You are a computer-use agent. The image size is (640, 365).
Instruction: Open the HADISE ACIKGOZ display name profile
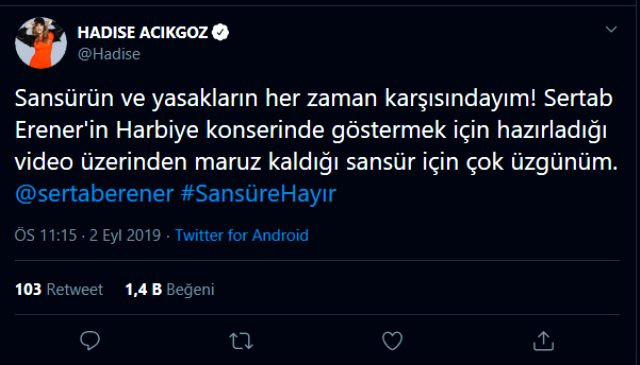pyautogui.click(x=143, y=32)
